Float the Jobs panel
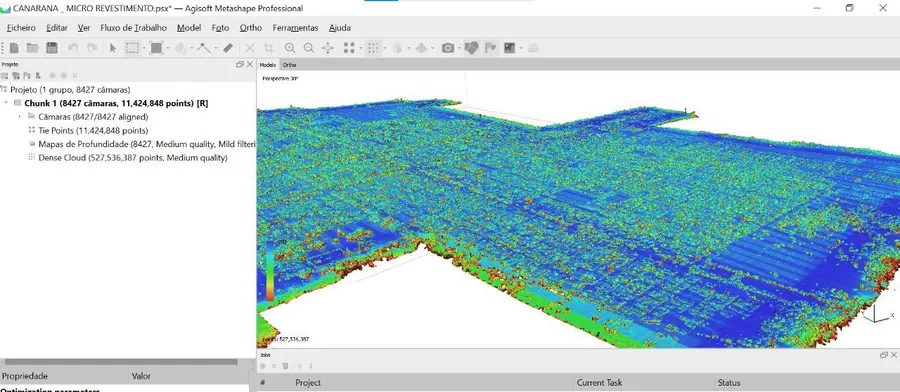The height and width of the screenshot is (392, 900). [x=883, y=355]
